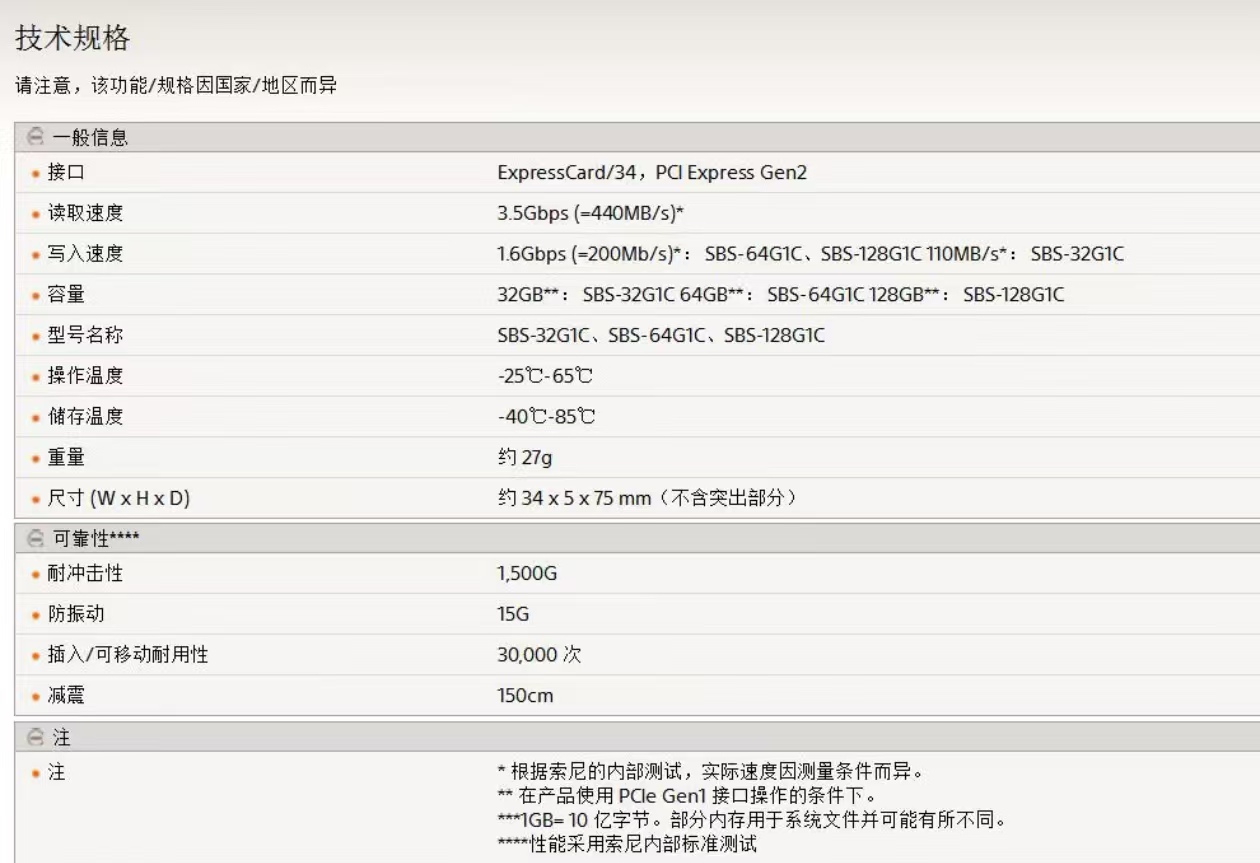The width and height of the screenshot is (1260, 863).
Task: Click the orange bullet beside 读取速度
Action: (x=36, y=214)
